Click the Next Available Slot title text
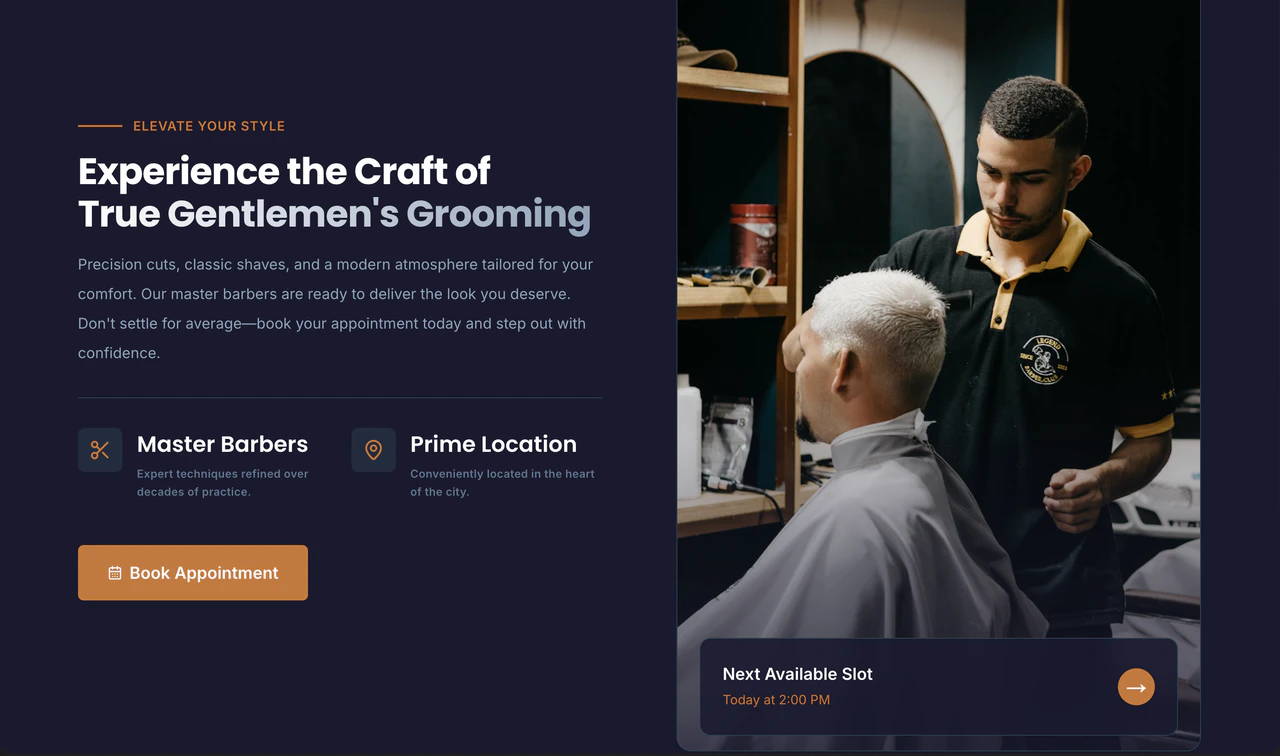Viewport: 1280px width, 756px height. coord(798,674)
